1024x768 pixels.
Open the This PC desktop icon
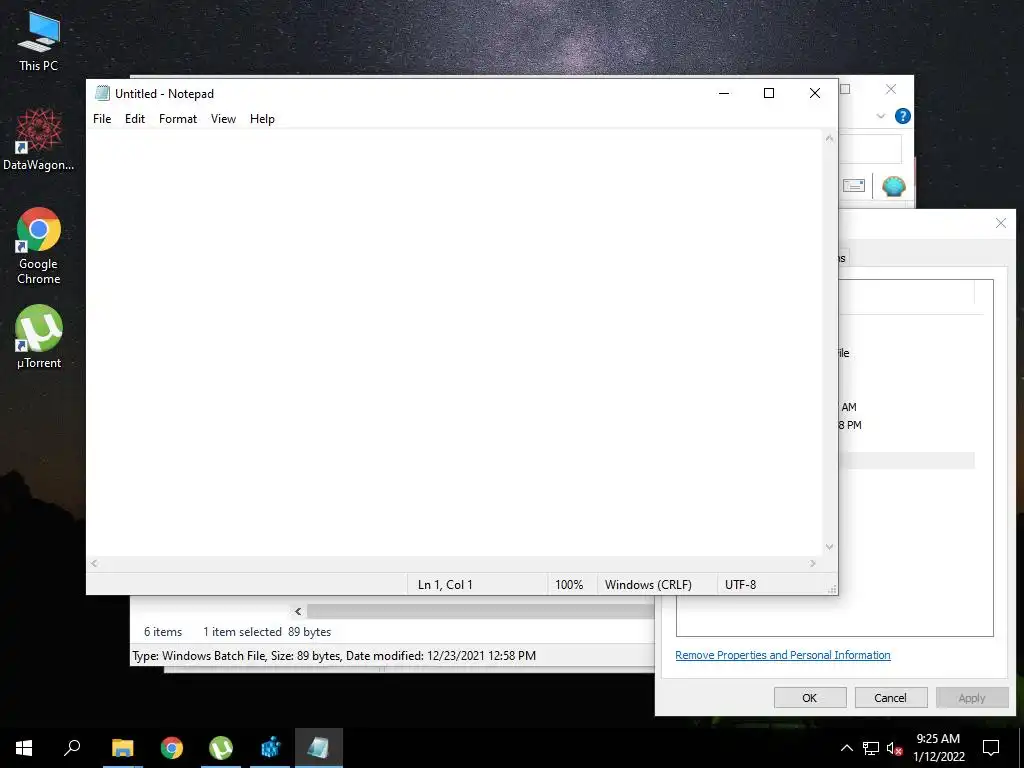[39, 41]
